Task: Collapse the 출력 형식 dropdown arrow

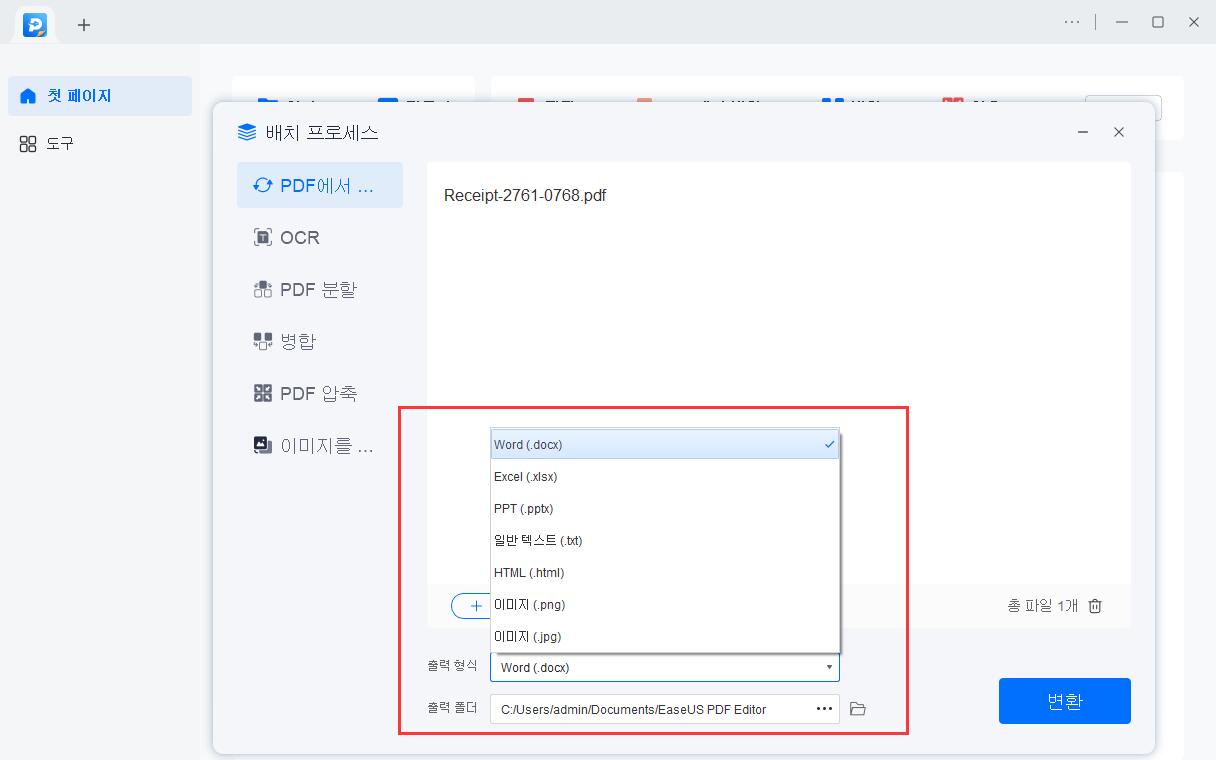Action: 828,667
